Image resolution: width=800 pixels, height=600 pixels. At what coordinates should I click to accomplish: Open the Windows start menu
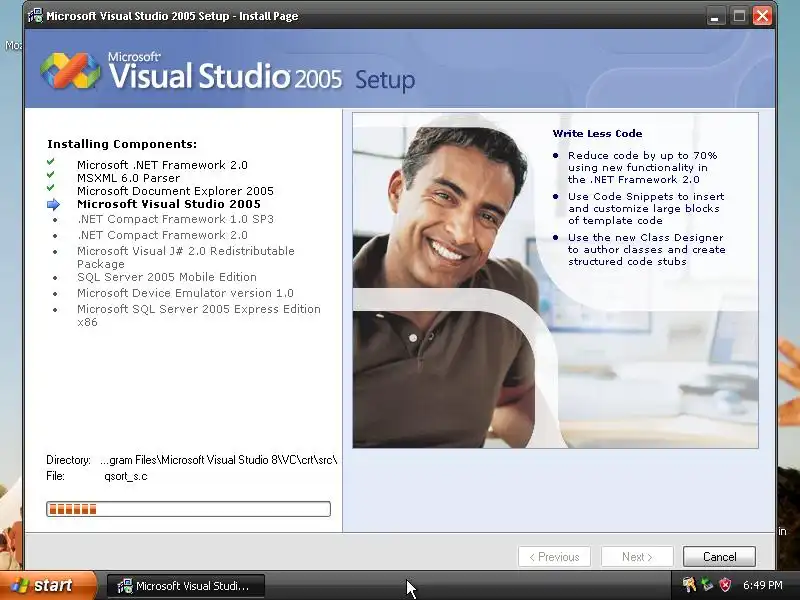pos(48,585)
